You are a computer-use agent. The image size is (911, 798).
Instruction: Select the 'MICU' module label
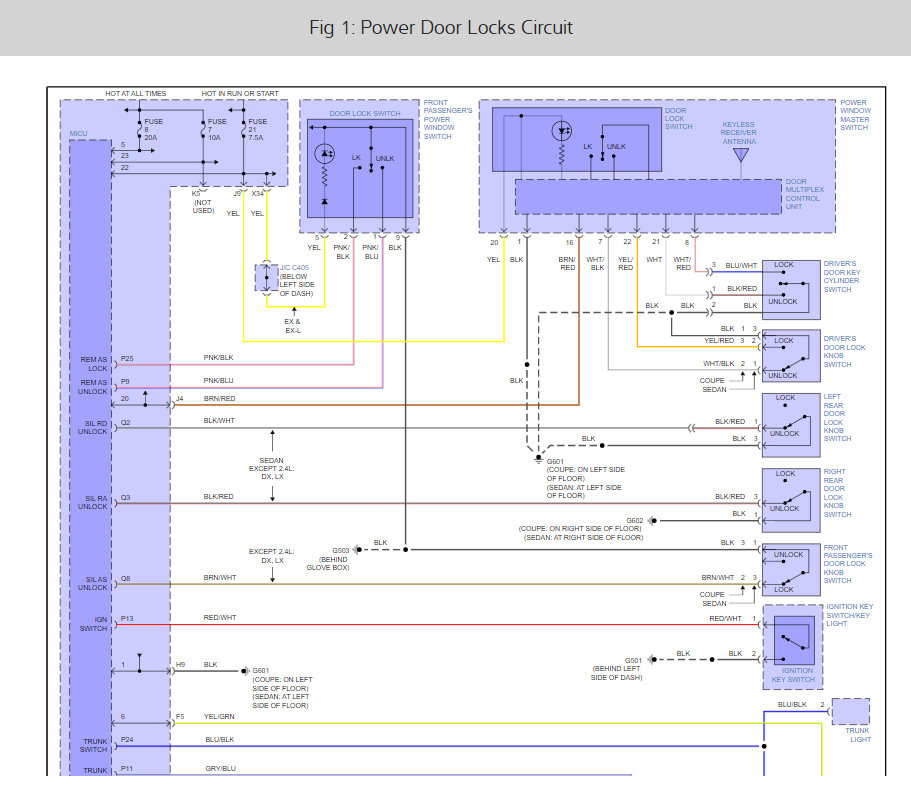[78, 134]
